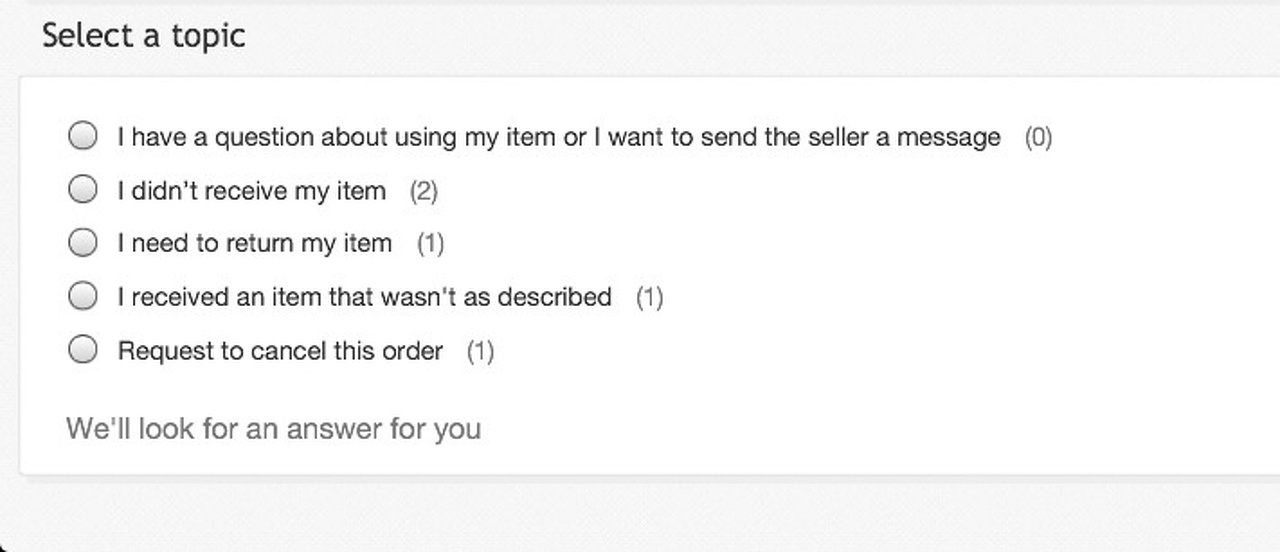Click the "I received an item that wasn't as described" text
This screenshot has width=1280, height=552.
point(364,297)
